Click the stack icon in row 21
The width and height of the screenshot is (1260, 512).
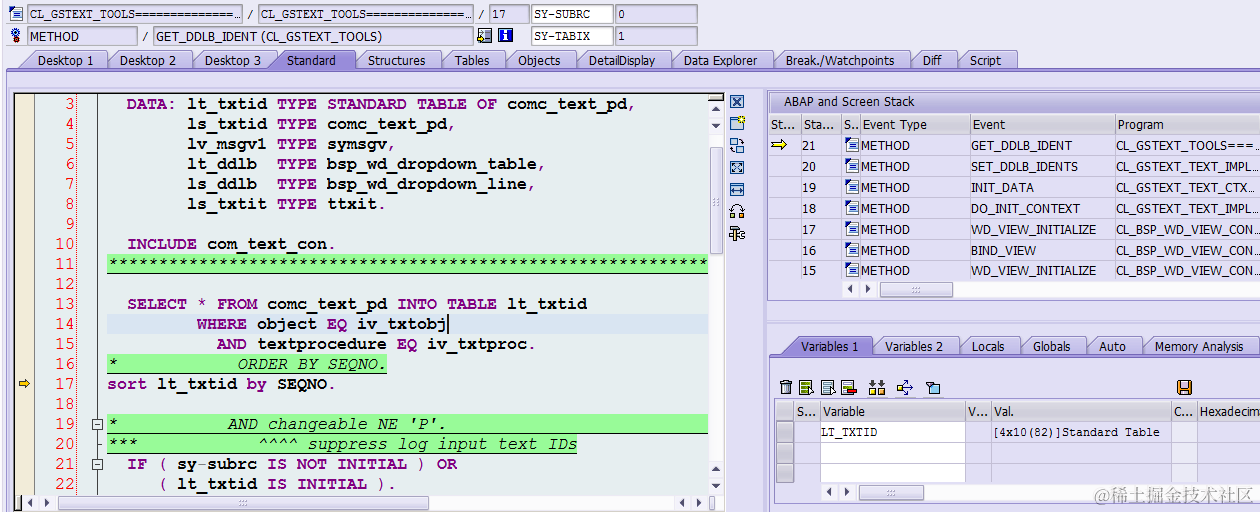852,146
